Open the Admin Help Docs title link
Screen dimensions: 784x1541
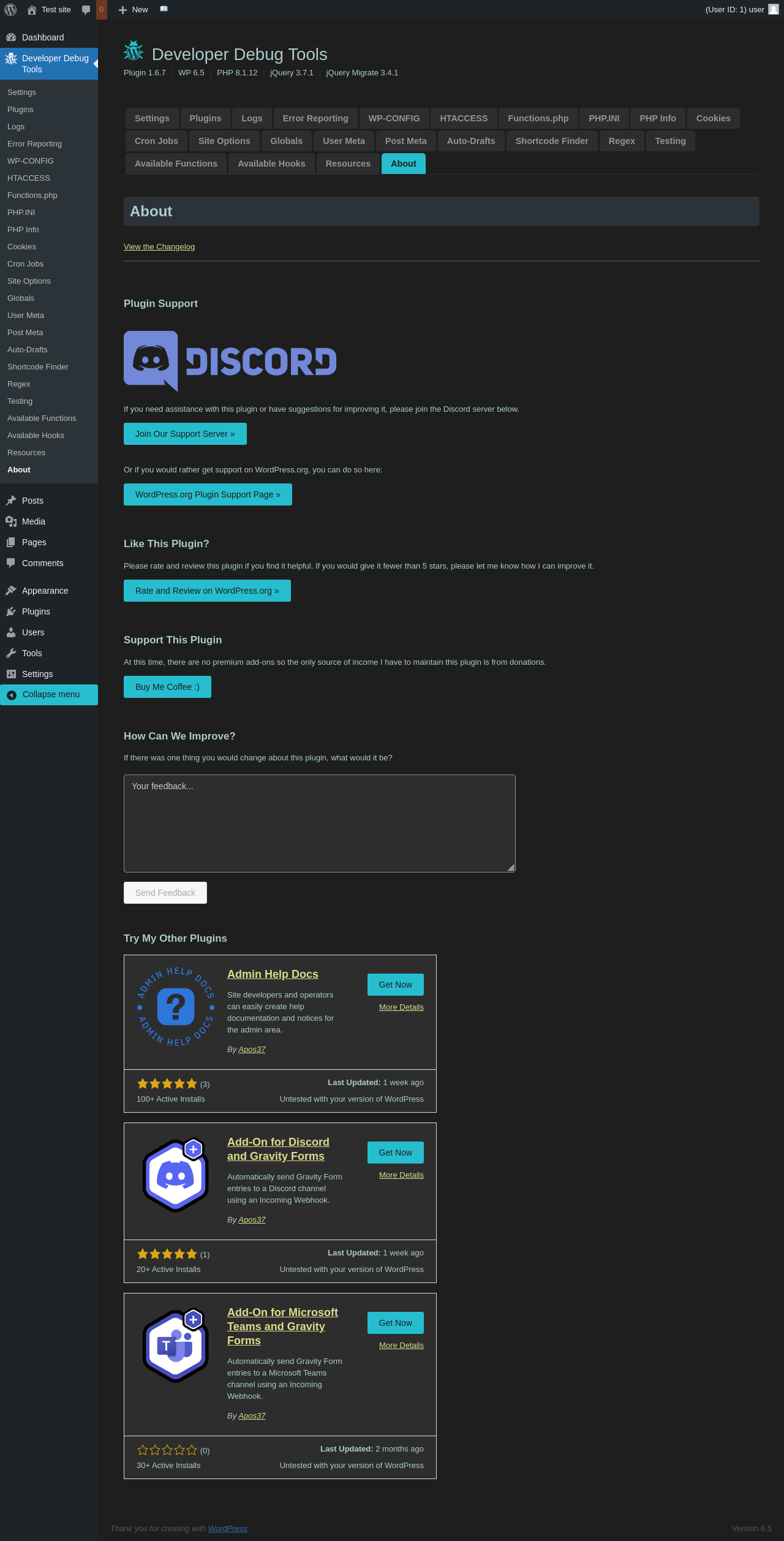click(x=273, y=974)
